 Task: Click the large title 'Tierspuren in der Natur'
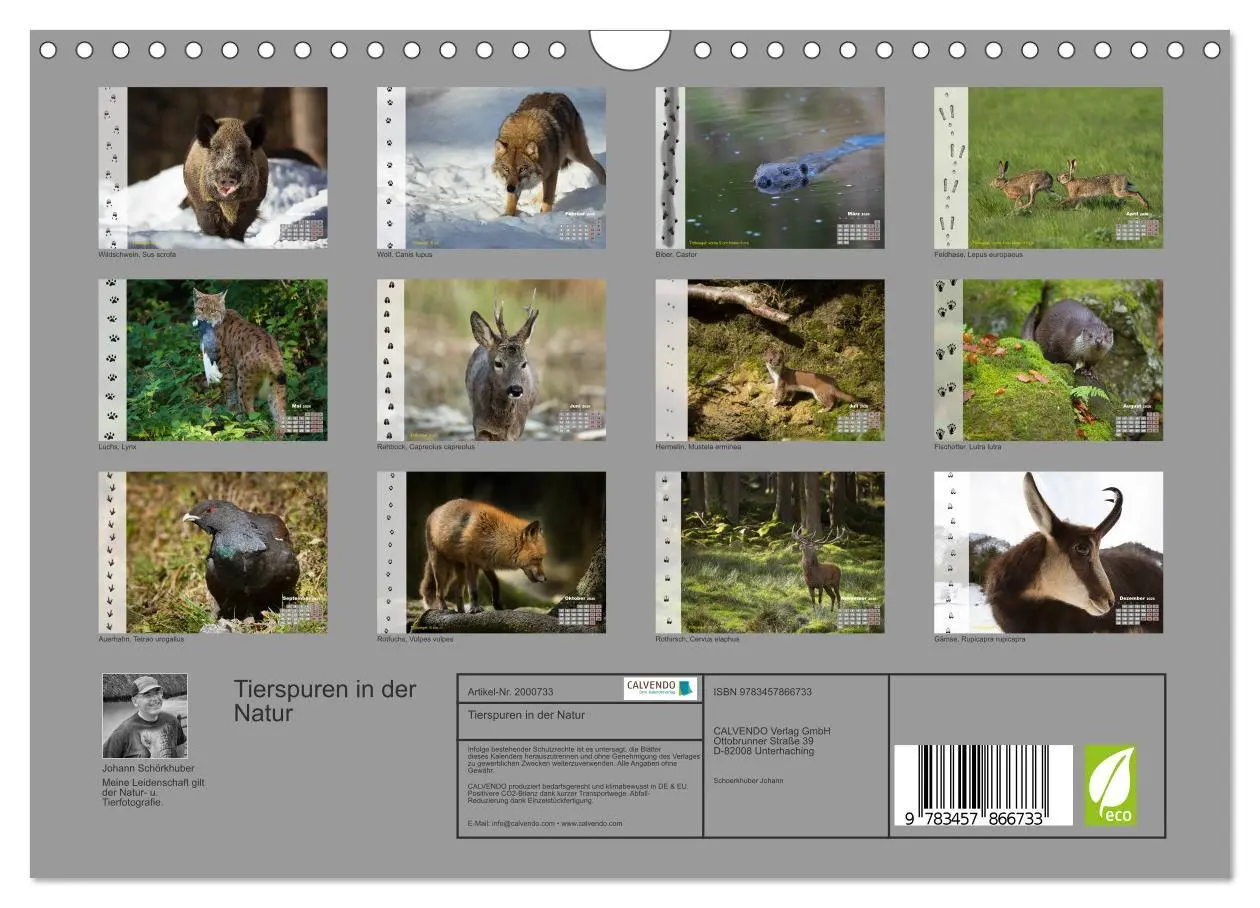point(325,701)
